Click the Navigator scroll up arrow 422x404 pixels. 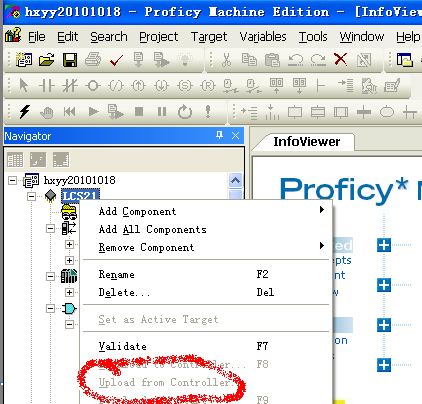(x=235, y=181)
